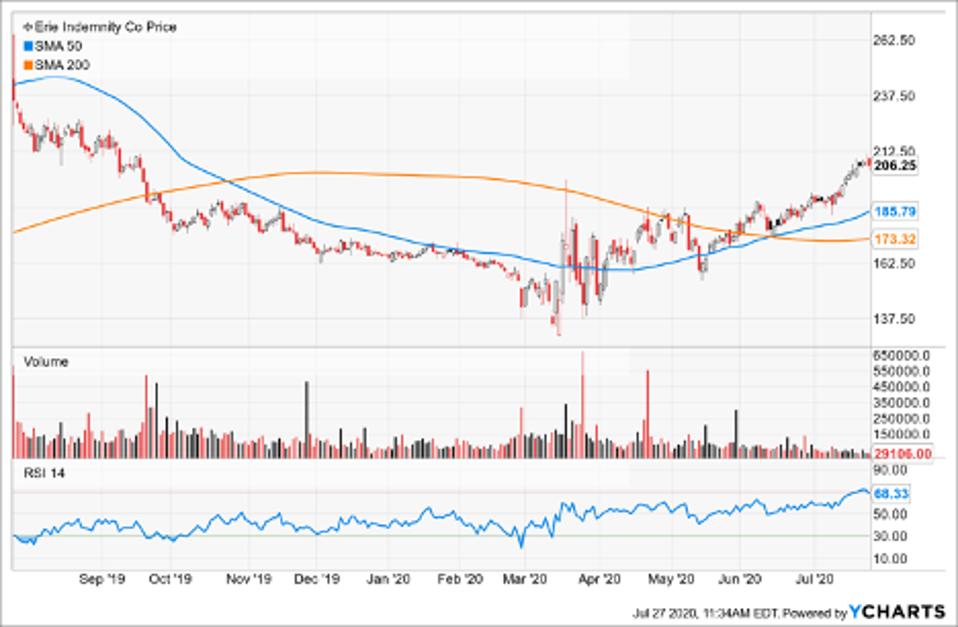Screen dimensions: 958x627
Task: Click the orange SMA 200 legend swatch
Action: pos(28,65)
